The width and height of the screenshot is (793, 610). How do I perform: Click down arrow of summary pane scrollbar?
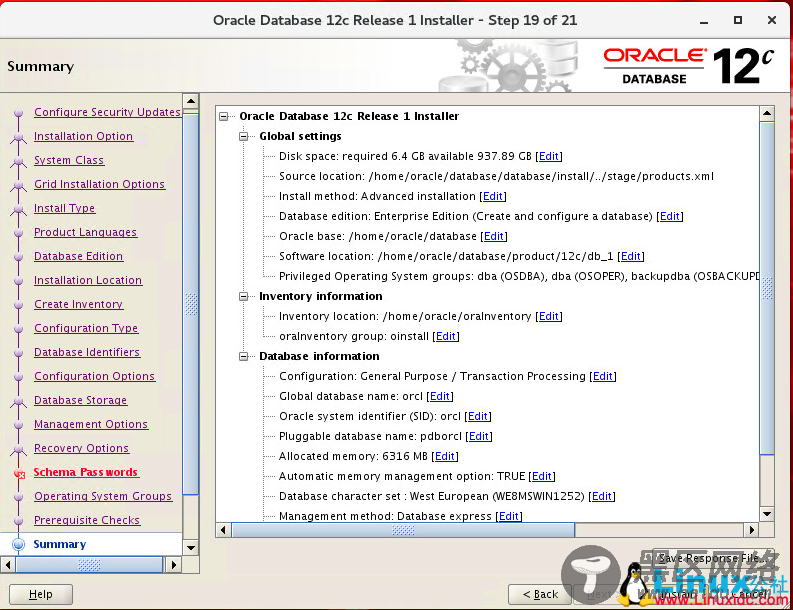click(767, 514)
